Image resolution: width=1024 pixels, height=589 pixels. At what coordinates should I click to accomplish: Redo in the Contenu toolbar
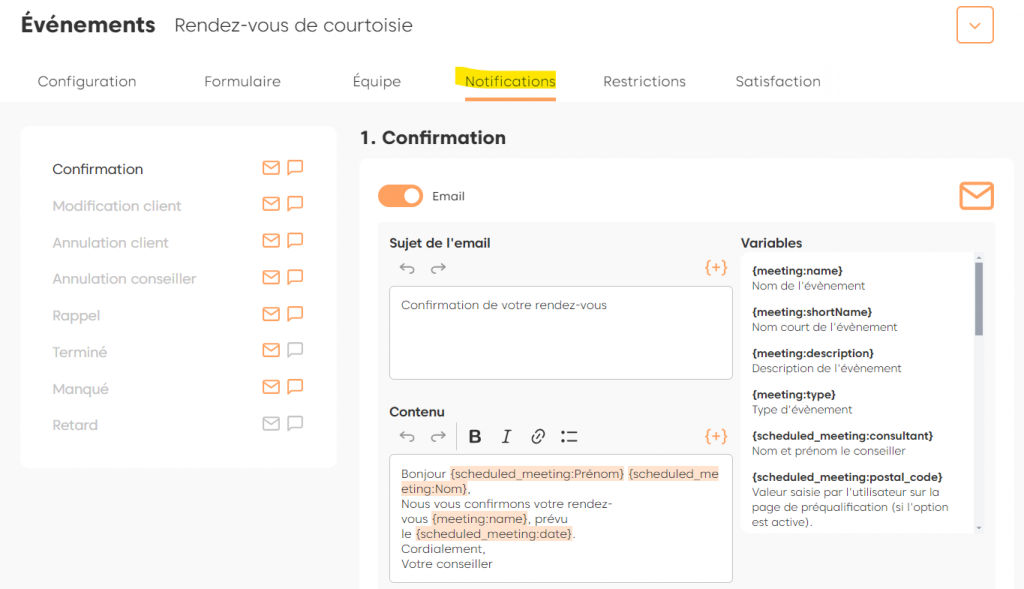click(438, 436)
